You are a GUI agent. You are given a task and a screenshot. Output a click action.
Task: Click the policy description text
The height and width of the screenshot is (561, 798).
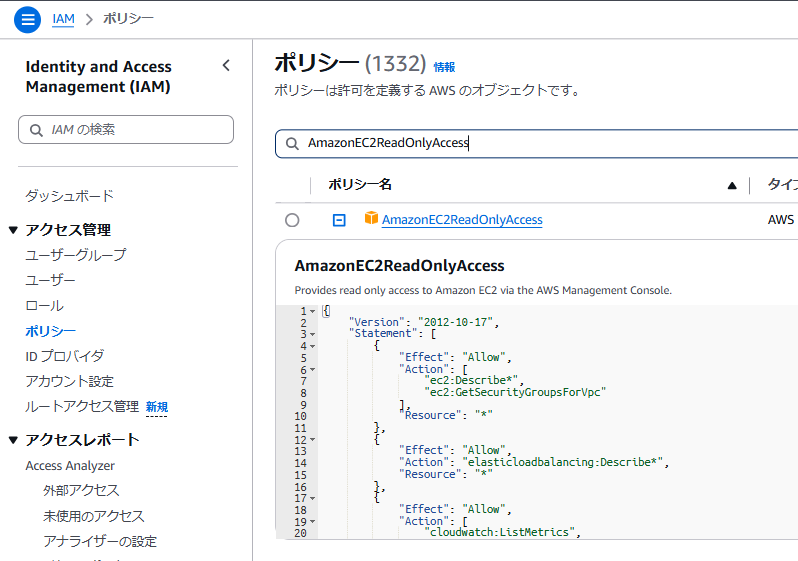click(483, 290)
